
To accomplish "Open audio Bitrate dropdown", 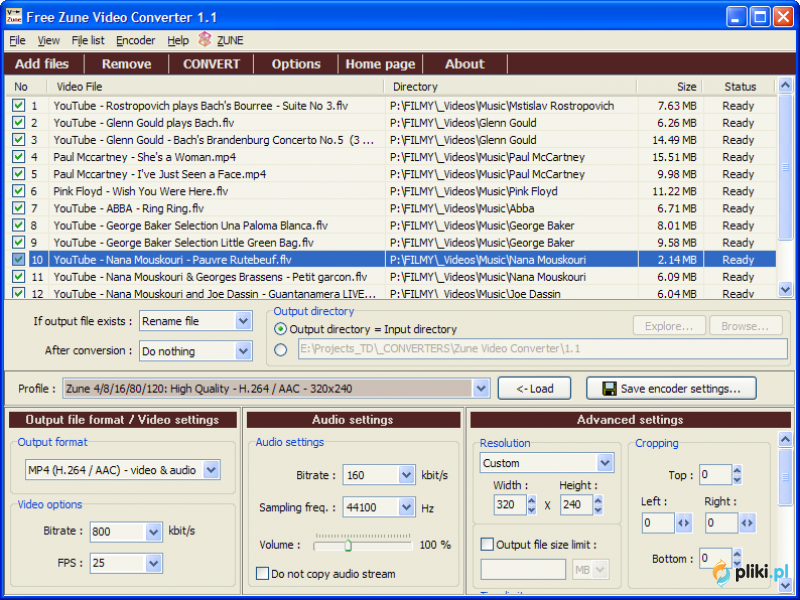I will pyautogui.click(x=407, y=475).
